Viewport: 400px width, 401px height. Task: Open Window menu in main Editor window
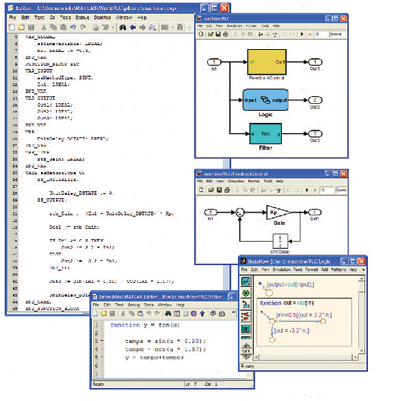(124, 17)
